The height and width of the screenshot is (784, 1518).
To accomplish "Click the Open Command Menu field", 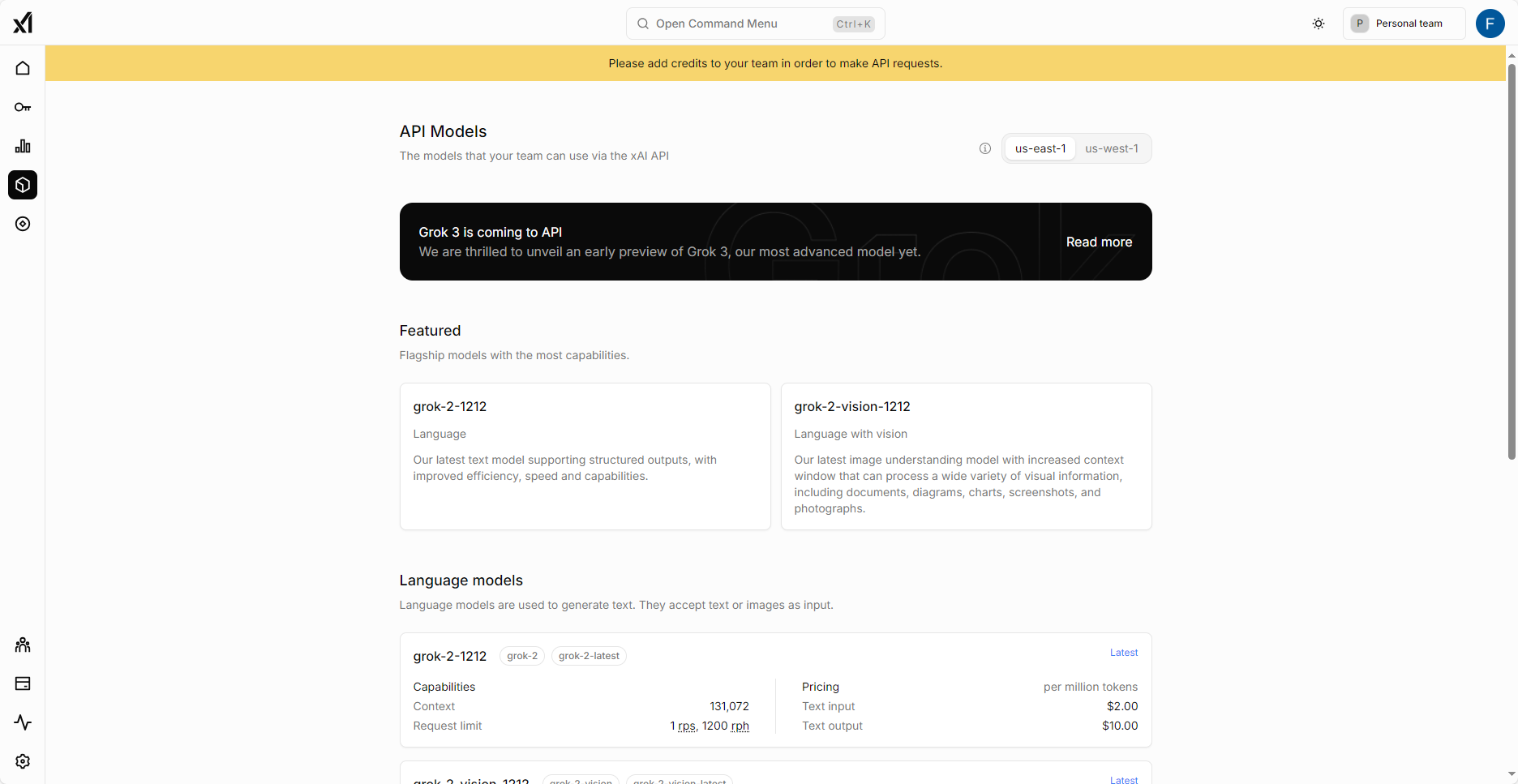I will tap(755, 24).
